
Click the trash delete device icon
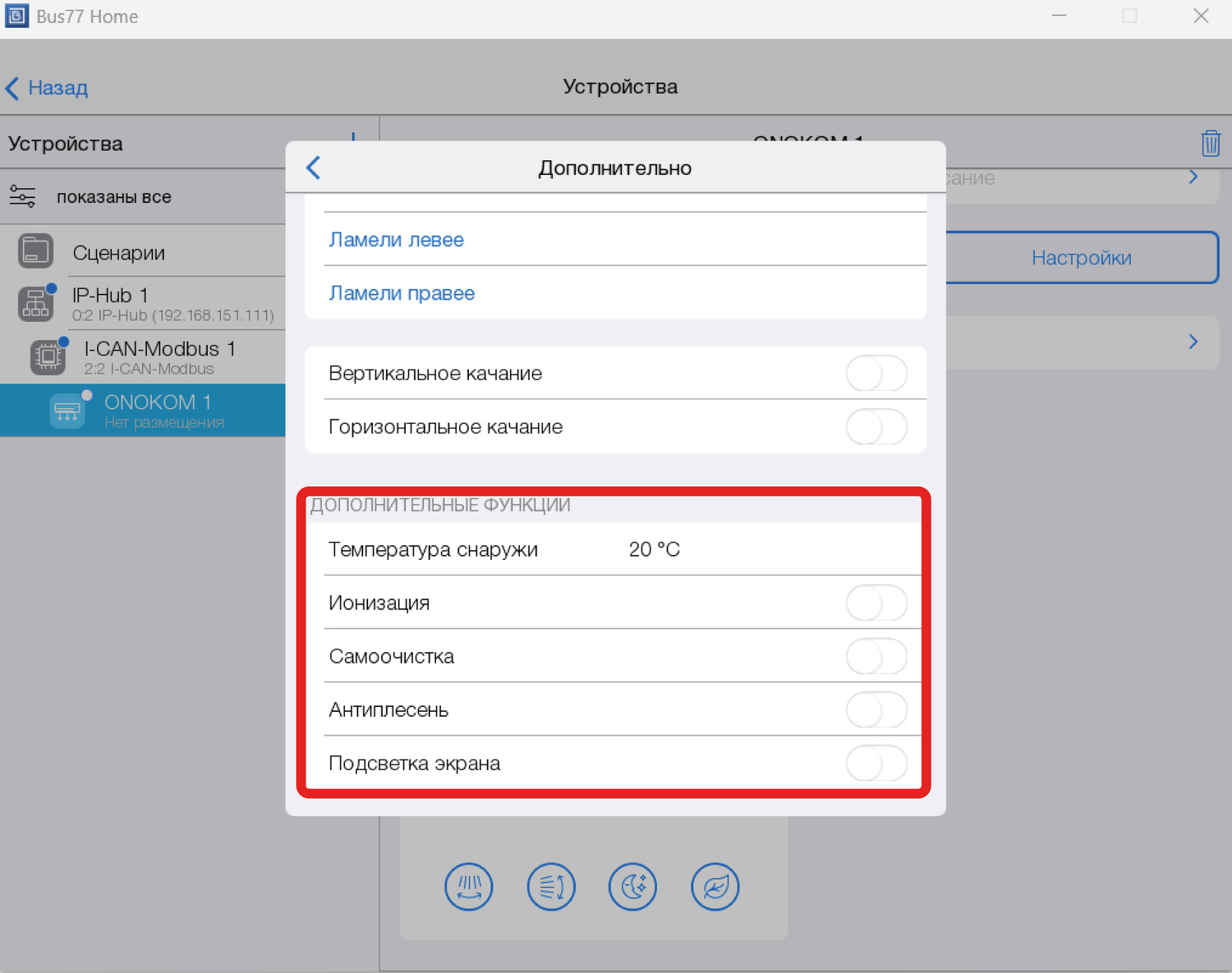tap(1210, 143)
